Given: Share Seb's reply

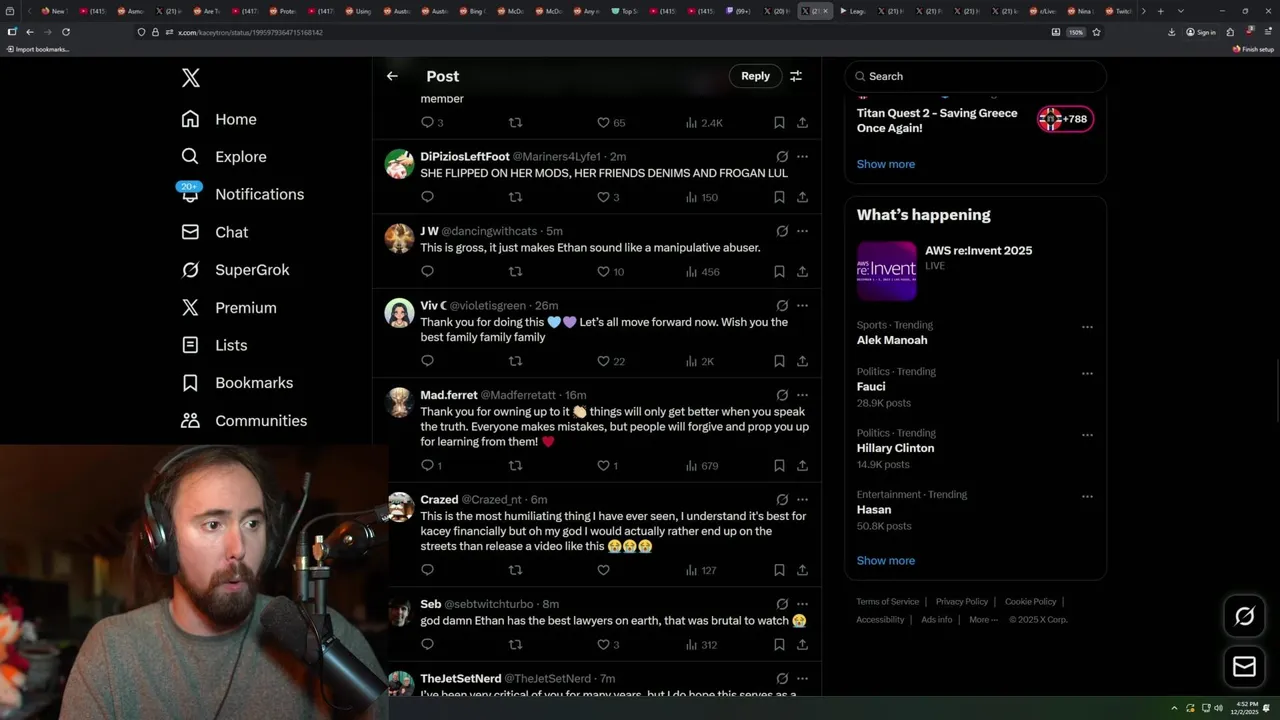Looking at the screenshot, I should click(x=802, y=645).
